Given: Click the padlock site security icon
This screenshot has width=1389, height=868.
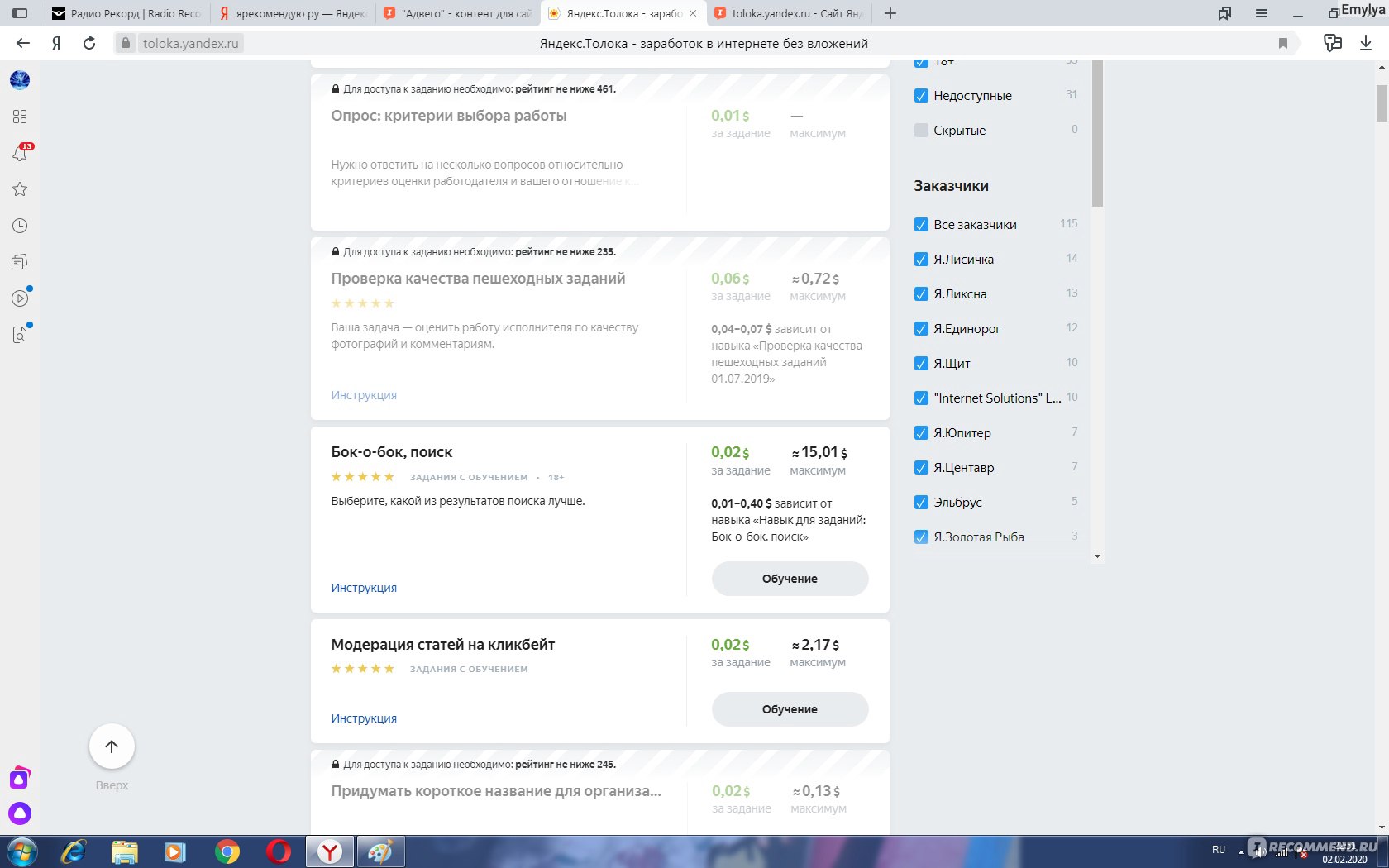Looking at the screenshot, I should click(x=125, y=43).
